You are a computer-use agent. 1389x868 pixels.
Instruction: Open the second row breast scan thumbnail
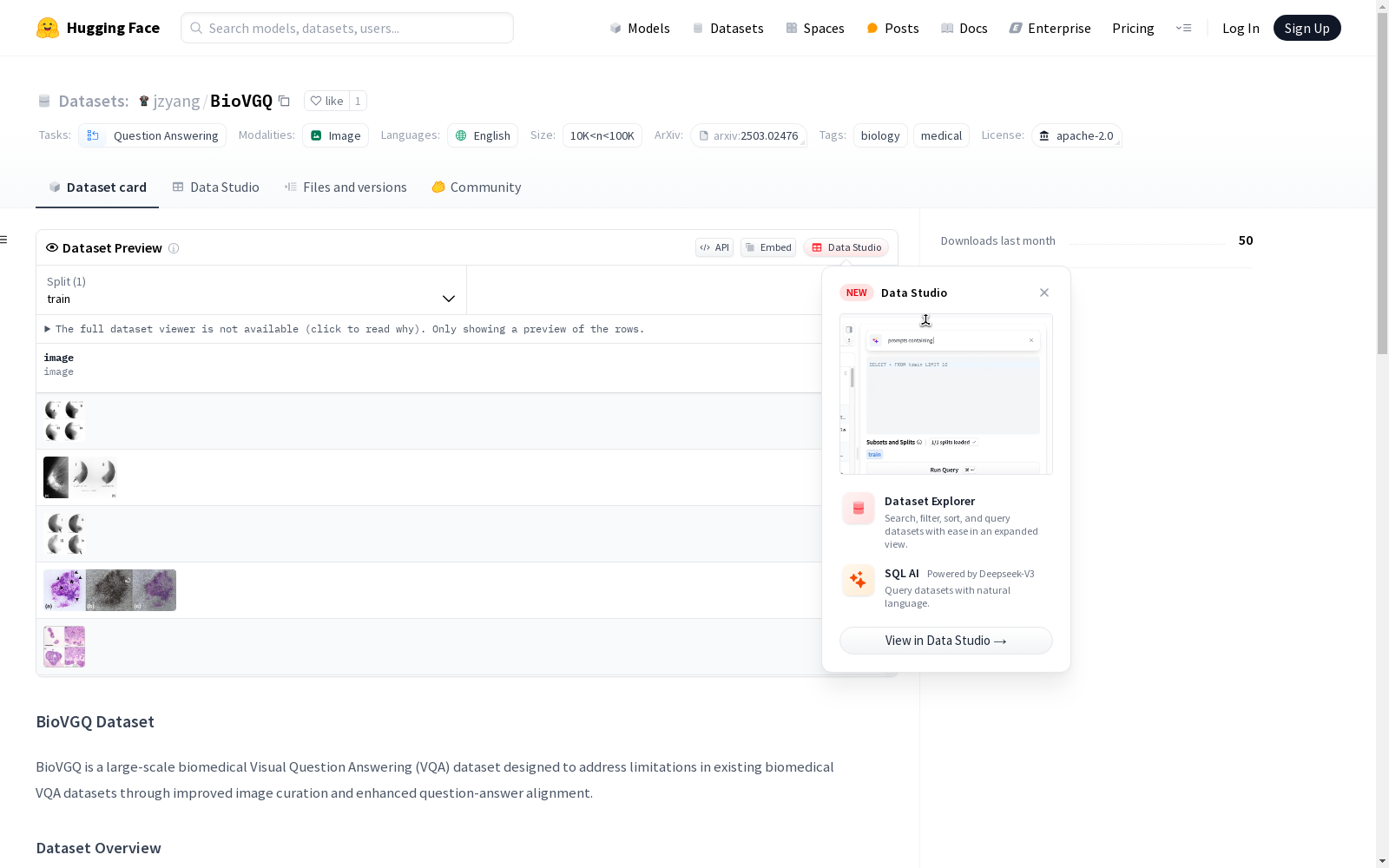[80, 477]
